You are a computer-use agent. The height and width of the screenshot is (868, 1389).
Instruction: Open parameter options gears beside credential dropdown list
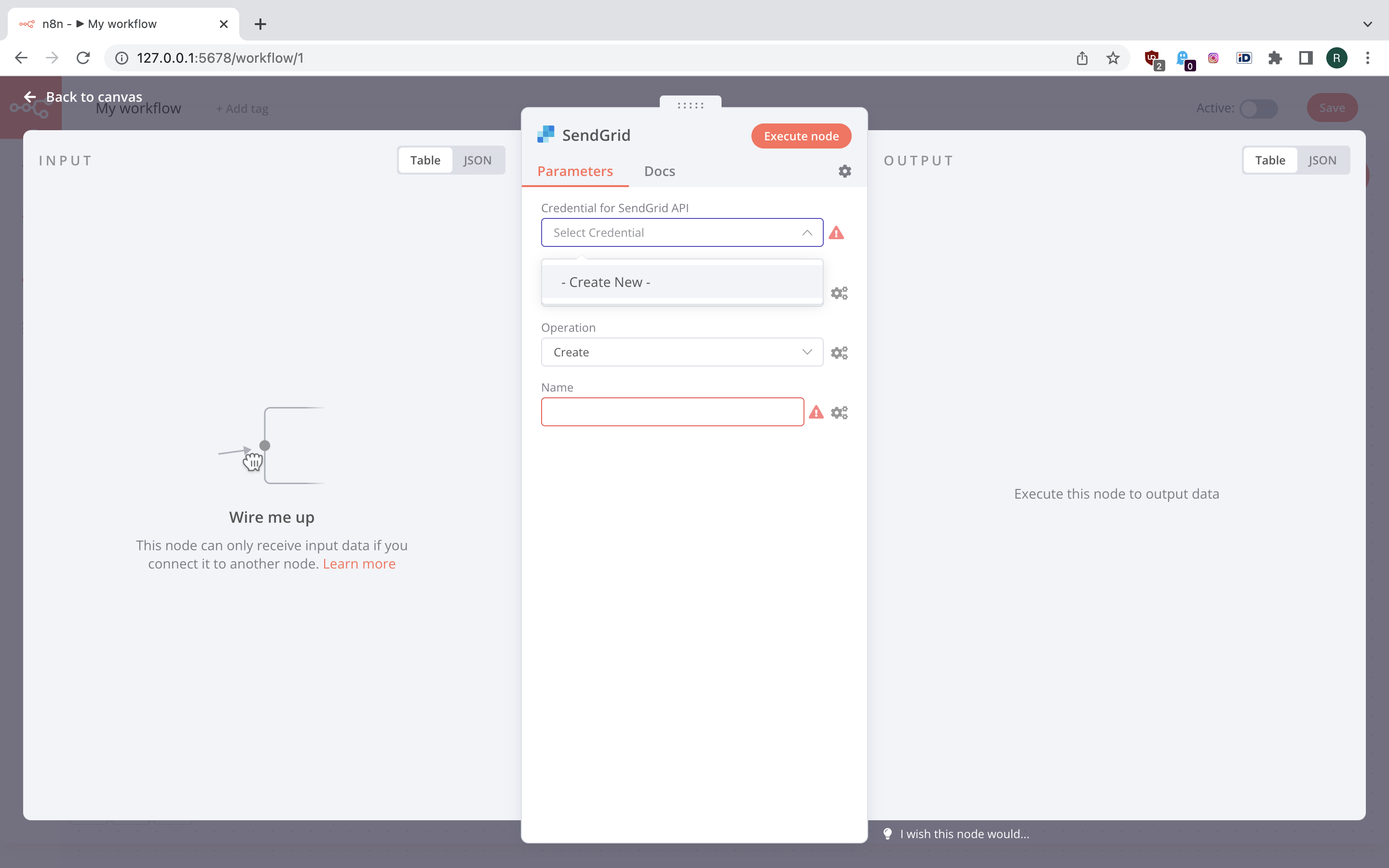[x=839, y=293]
